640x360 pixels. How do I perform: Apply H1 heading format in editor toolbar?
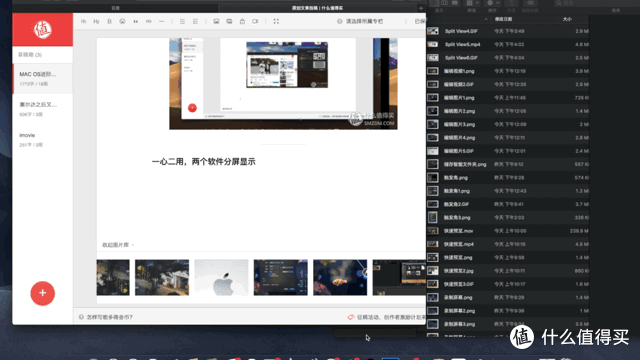pos(83,21)
